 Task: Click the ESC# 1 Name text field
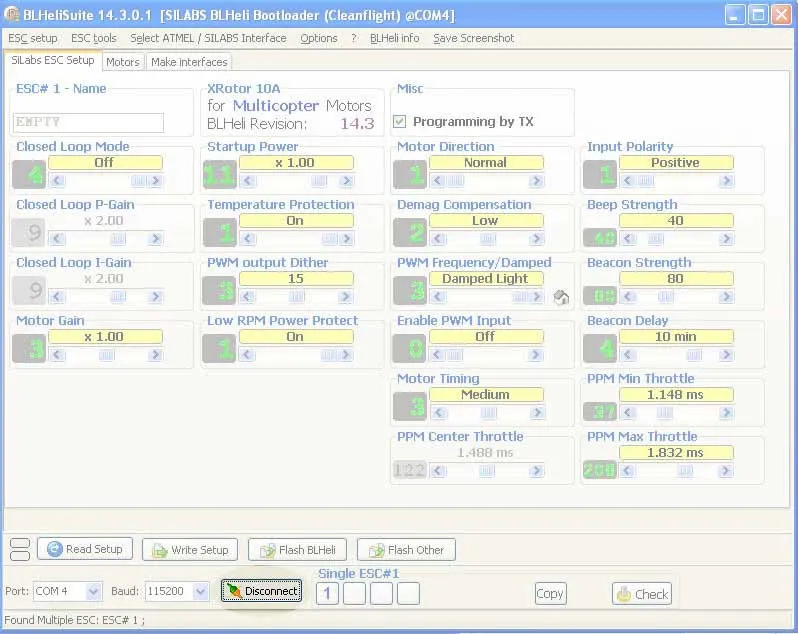click(89, 122)
